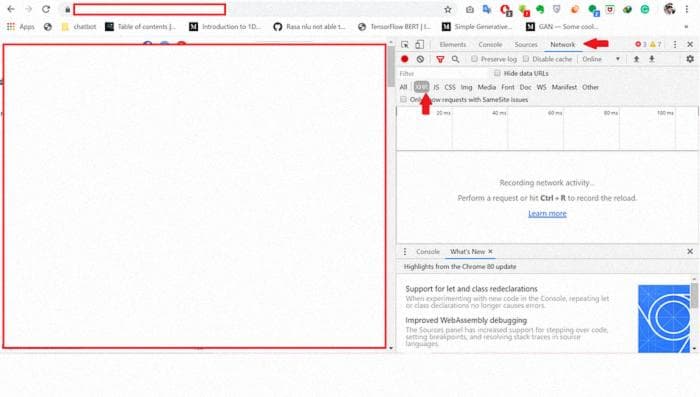Image resolution: width=700 pixels, height=397 pixels.
Task: Filter requests by Media type
Action: click(x=487, y=87)
